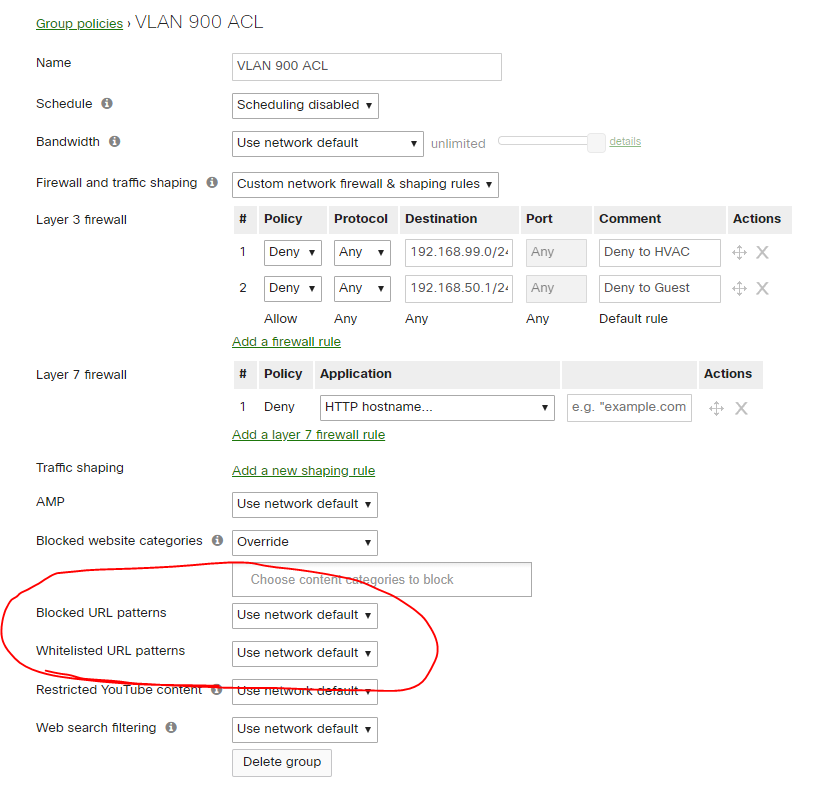Screen dimensions: 831x794
Task: Adjust the bandwidth limit slider
Action: 595,143
